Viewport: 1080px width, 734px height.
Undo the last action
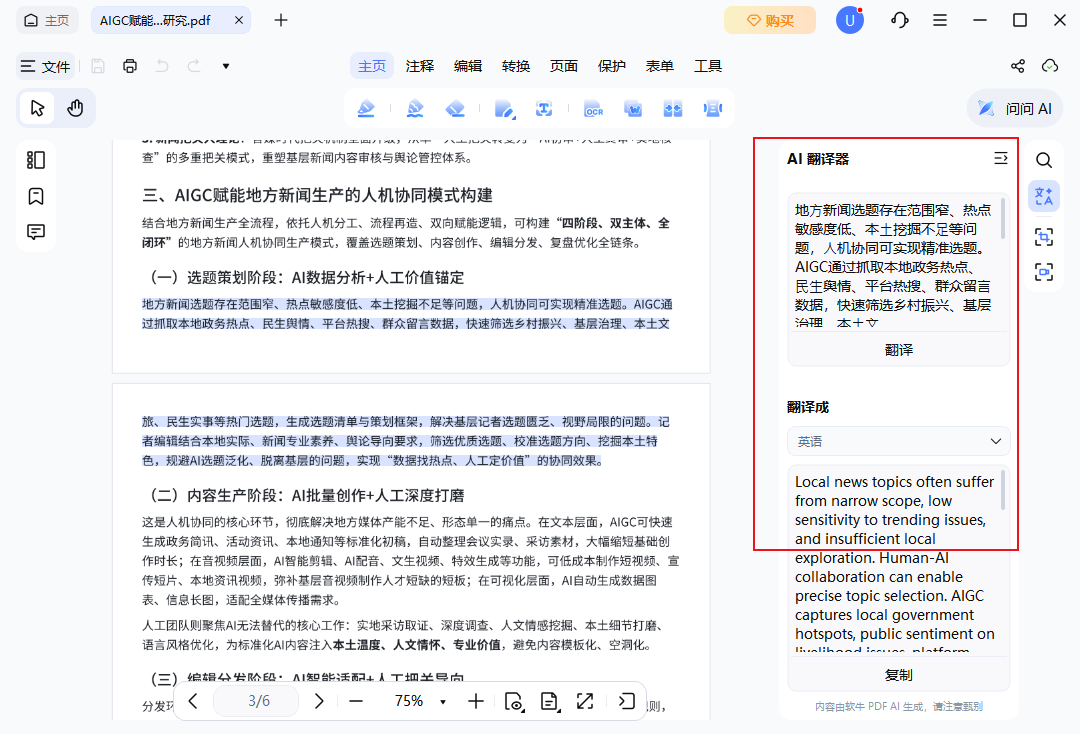point(162,66)
